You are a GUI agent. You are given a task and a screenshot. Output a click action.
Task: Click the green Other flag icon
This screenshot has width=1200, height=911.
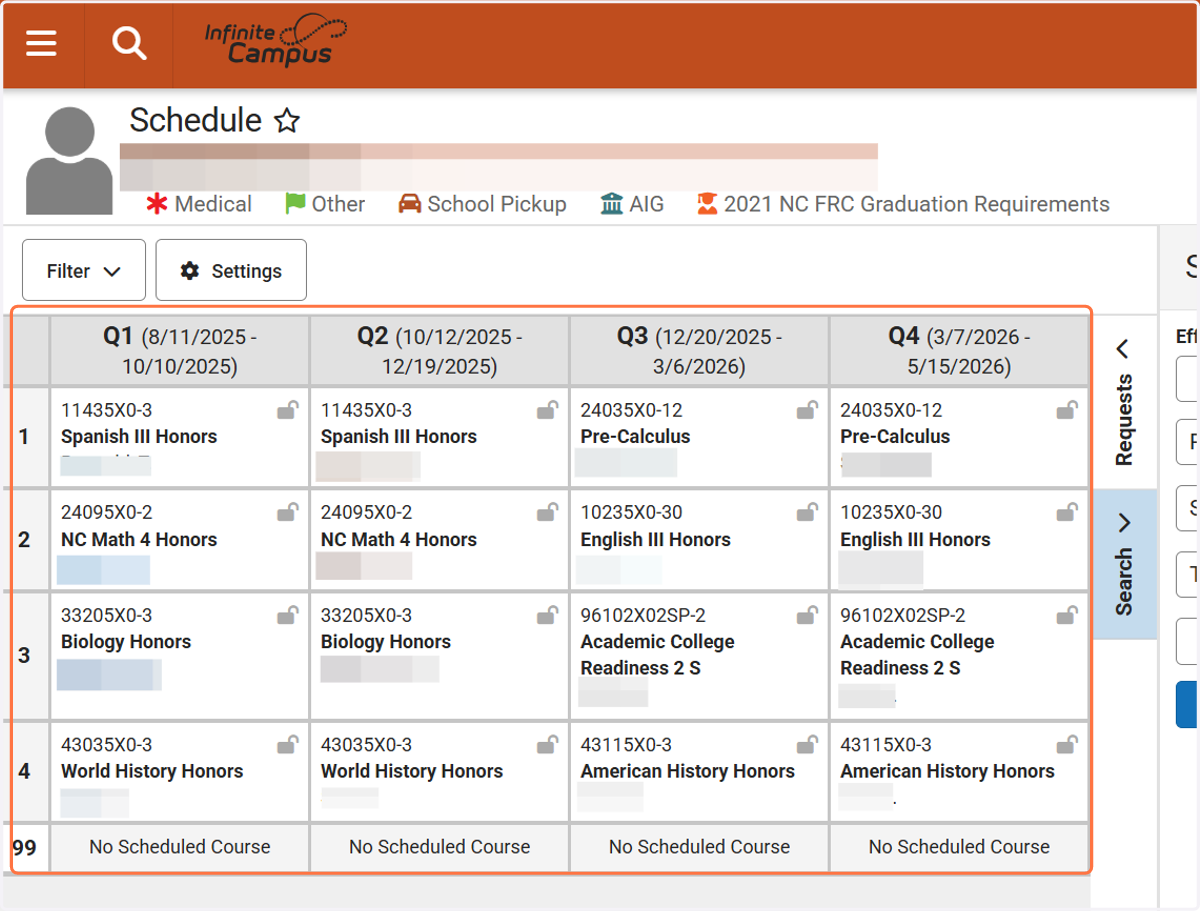point(295,203)
